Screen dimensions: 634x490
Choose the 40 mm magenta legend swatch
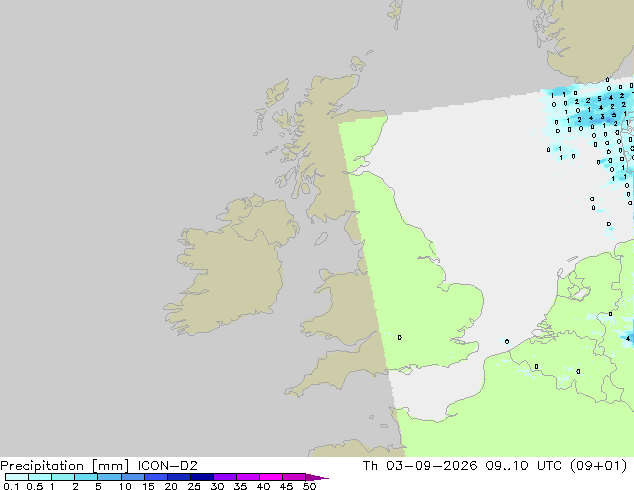pyautogui.click(x=271, y=477)
